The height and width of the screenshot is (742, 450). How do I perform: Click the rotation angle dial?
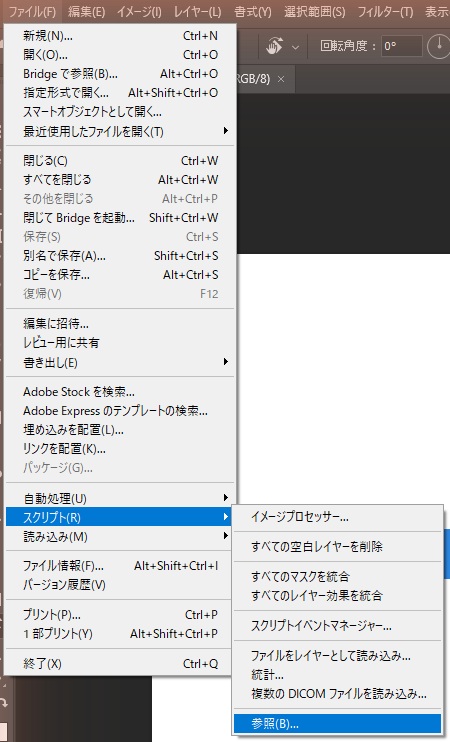pos(439,46)
